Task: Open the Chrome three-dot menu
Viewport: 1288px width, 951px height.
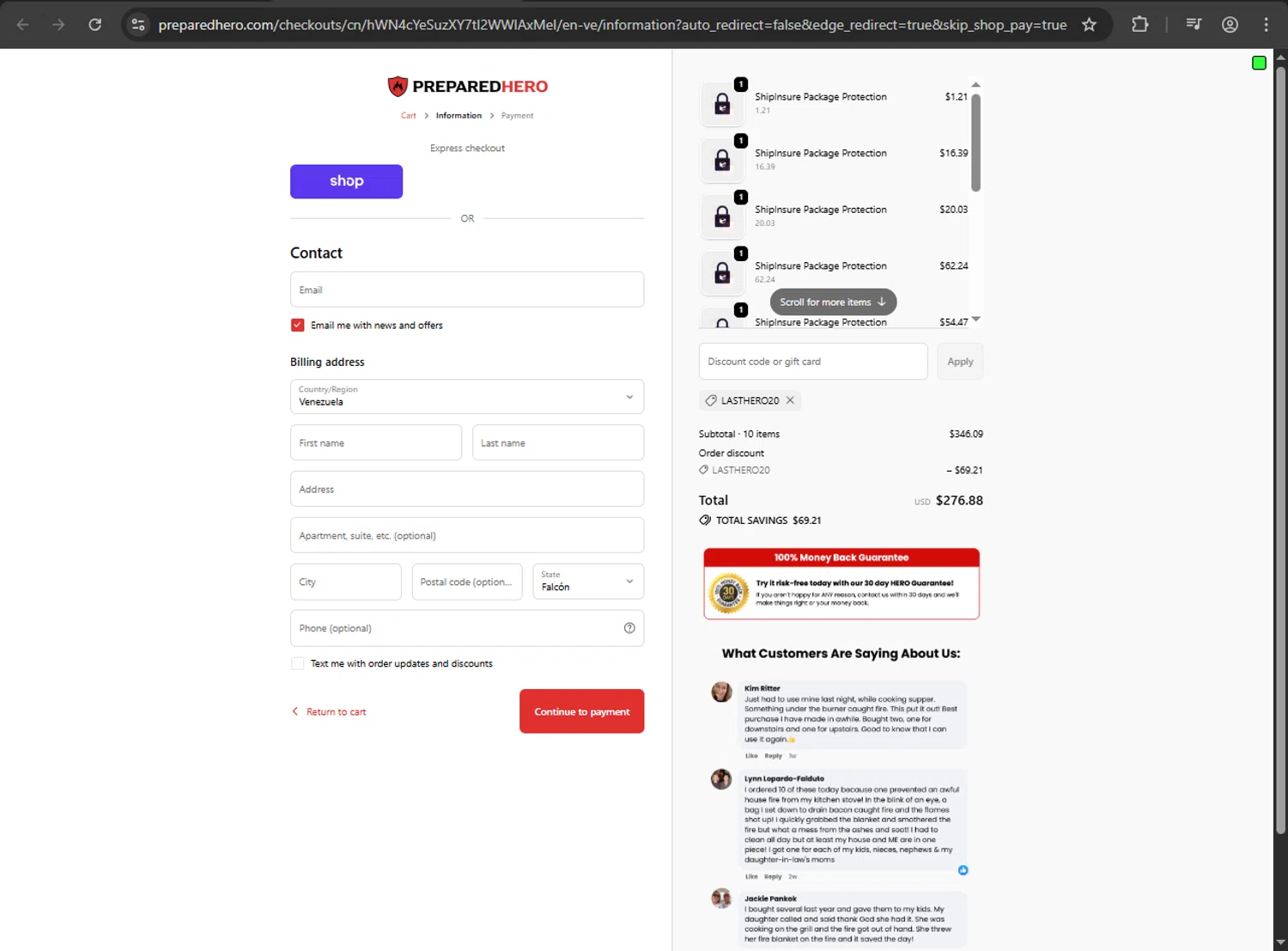Action: 1266,24
